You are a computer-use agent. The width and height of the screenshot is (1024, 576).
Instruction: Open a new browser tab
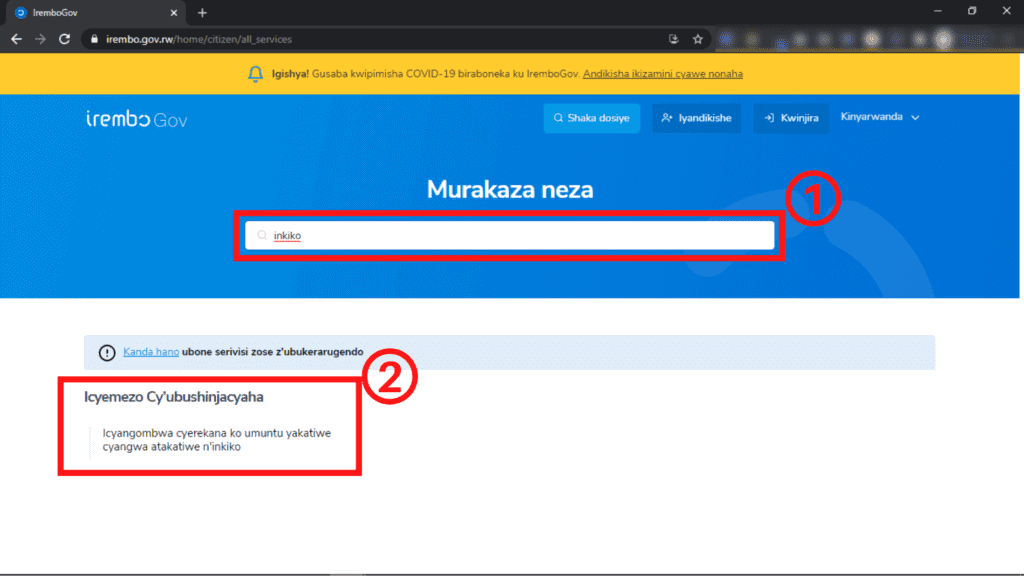point(202,12)
